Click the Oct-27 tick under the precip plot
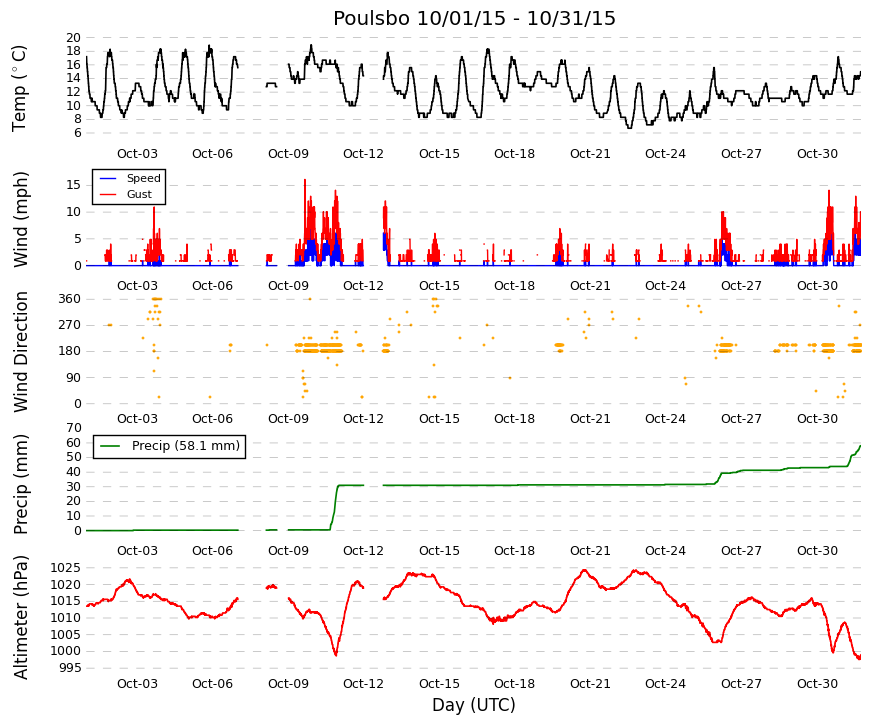This screenshot has height=725, width=871. point(742,551)
